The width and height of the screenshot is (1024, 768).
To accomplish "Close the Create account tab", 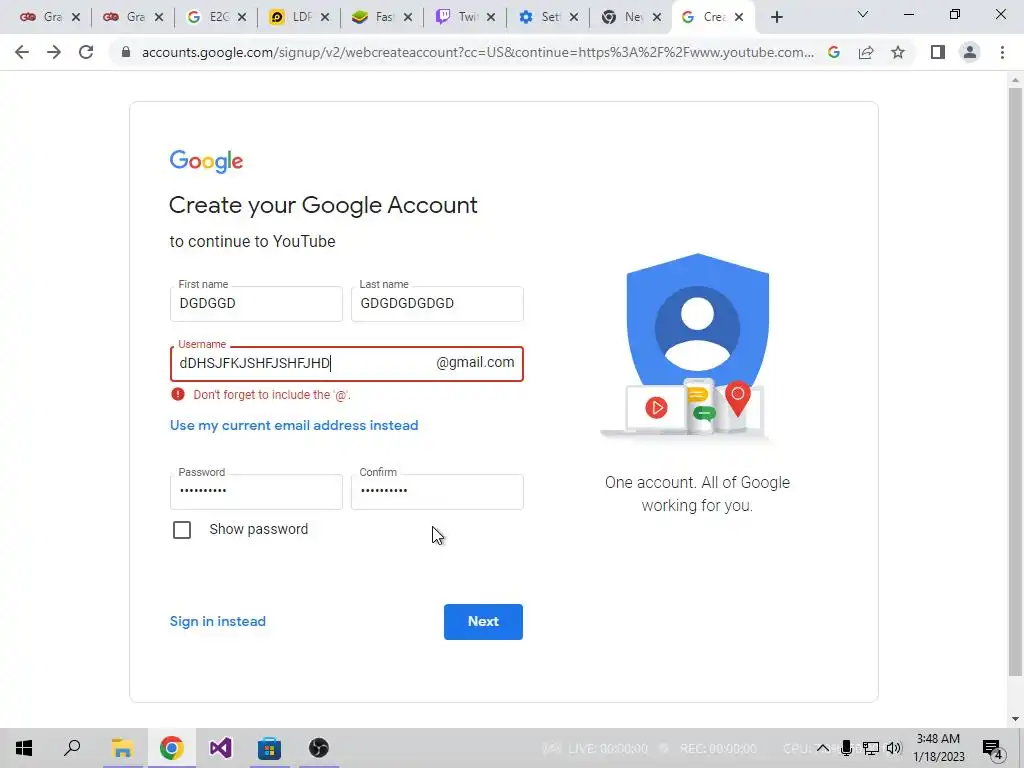I will click(739, 18).
